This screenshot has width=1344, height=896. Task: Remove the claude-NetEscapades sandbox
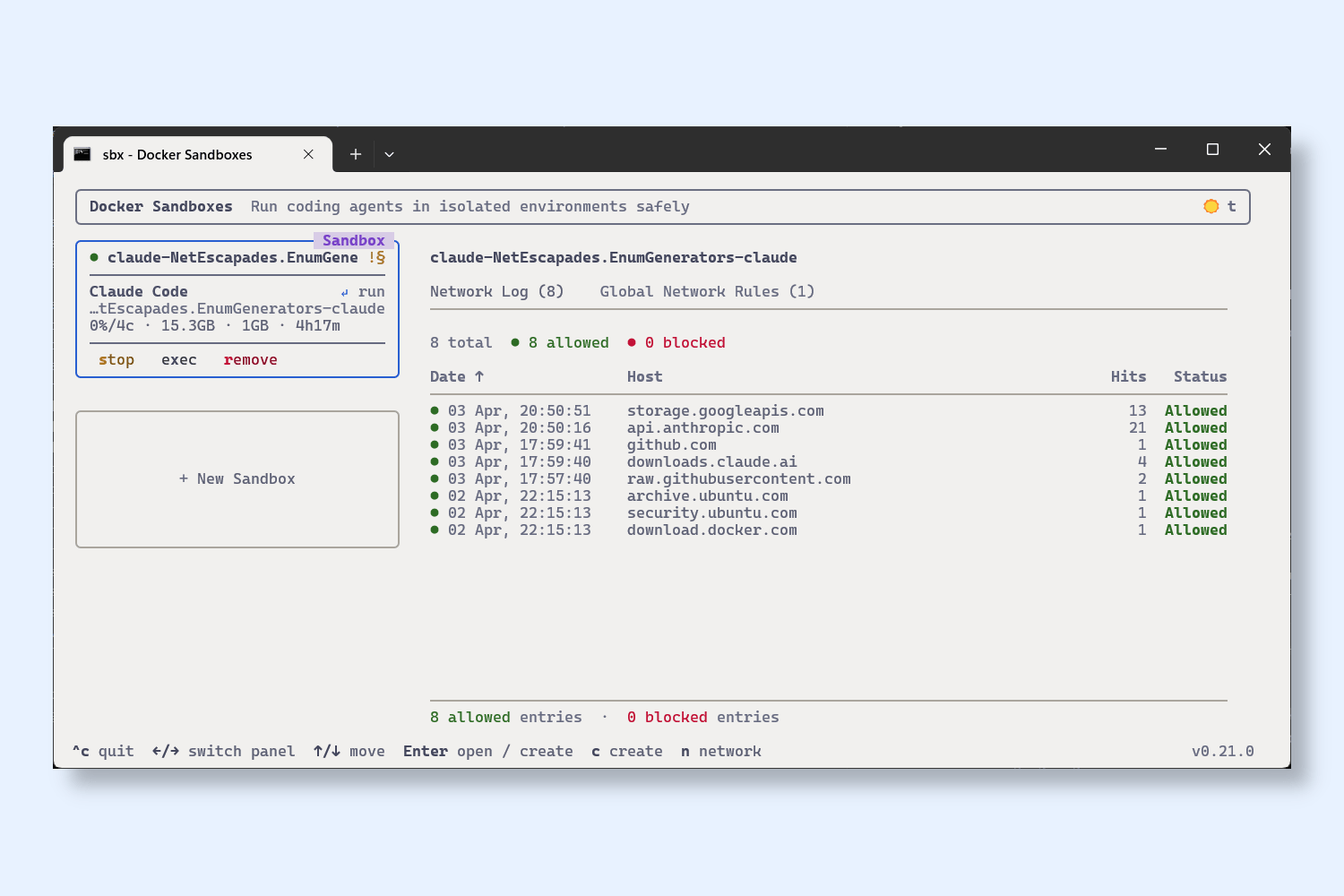(250, 359)
